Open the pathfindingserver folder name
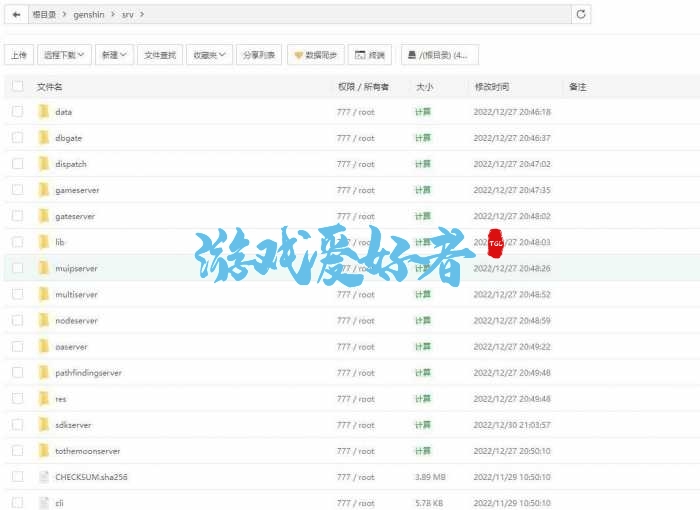 tap(88, 373)
